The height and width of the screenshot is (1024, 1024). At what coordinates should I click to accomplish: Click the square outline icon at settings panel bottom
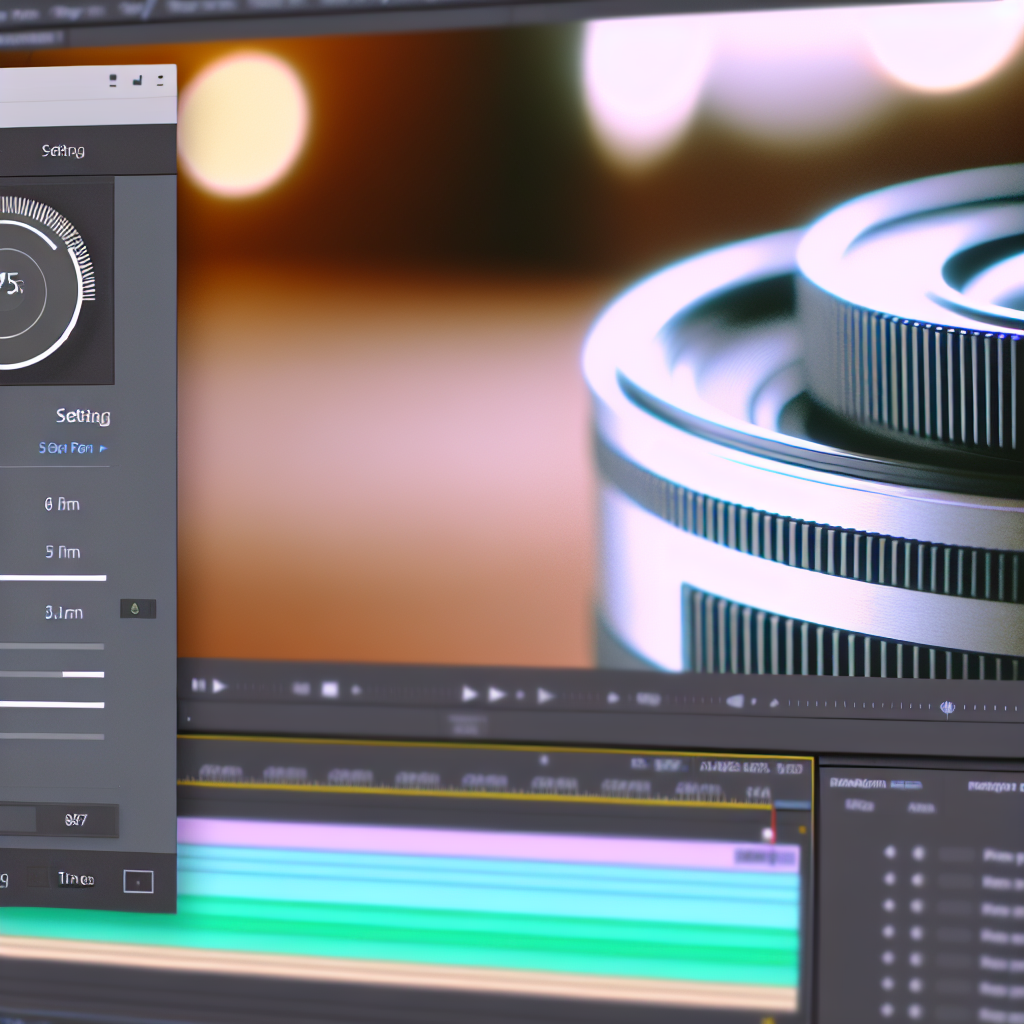point(138,881)
